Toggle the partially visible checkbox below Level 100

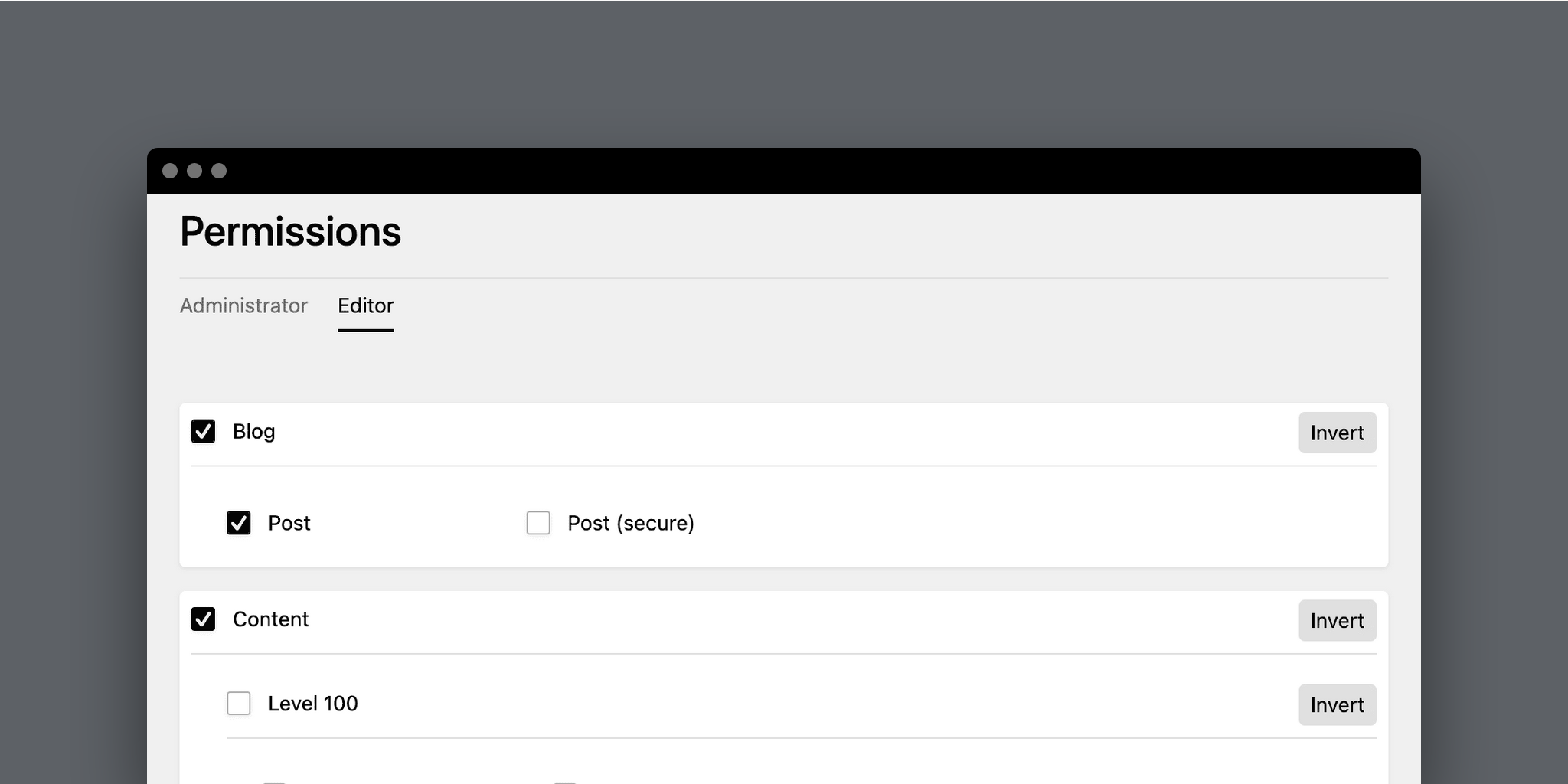(273, 781)
